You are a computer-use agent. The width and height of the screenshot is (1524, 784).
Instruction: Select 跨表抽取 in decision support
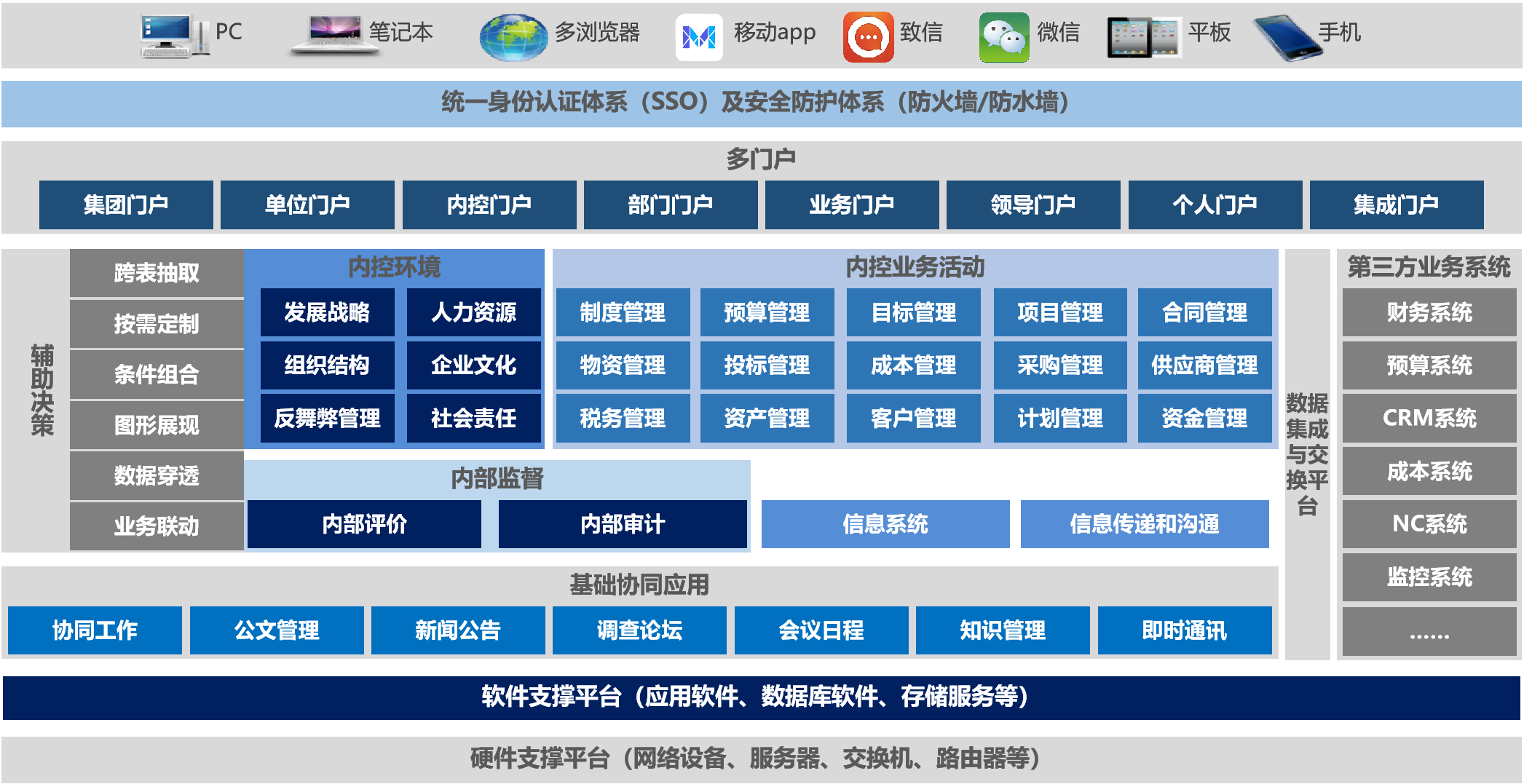coord(157,273)
